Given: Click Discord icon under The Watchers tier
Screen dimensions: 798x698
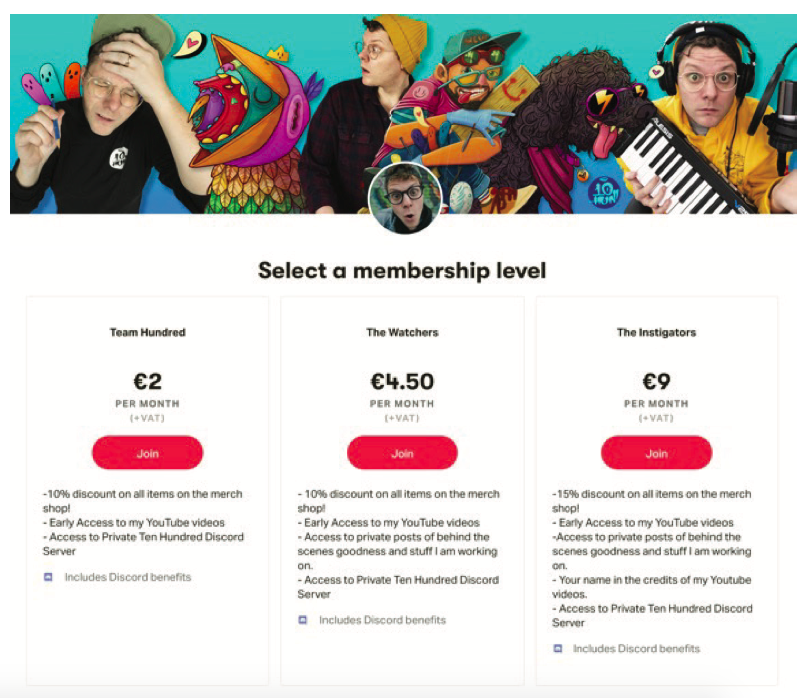Looking at the screenshot, I should 303,620.
